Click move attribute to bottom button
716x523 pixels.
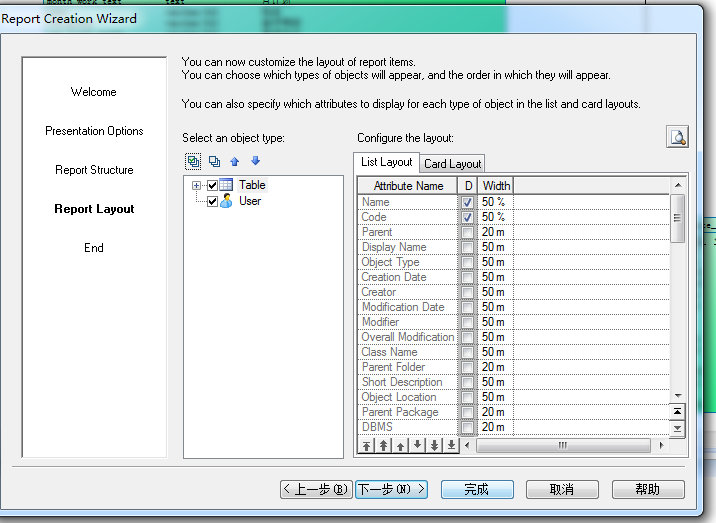point(451,445)
